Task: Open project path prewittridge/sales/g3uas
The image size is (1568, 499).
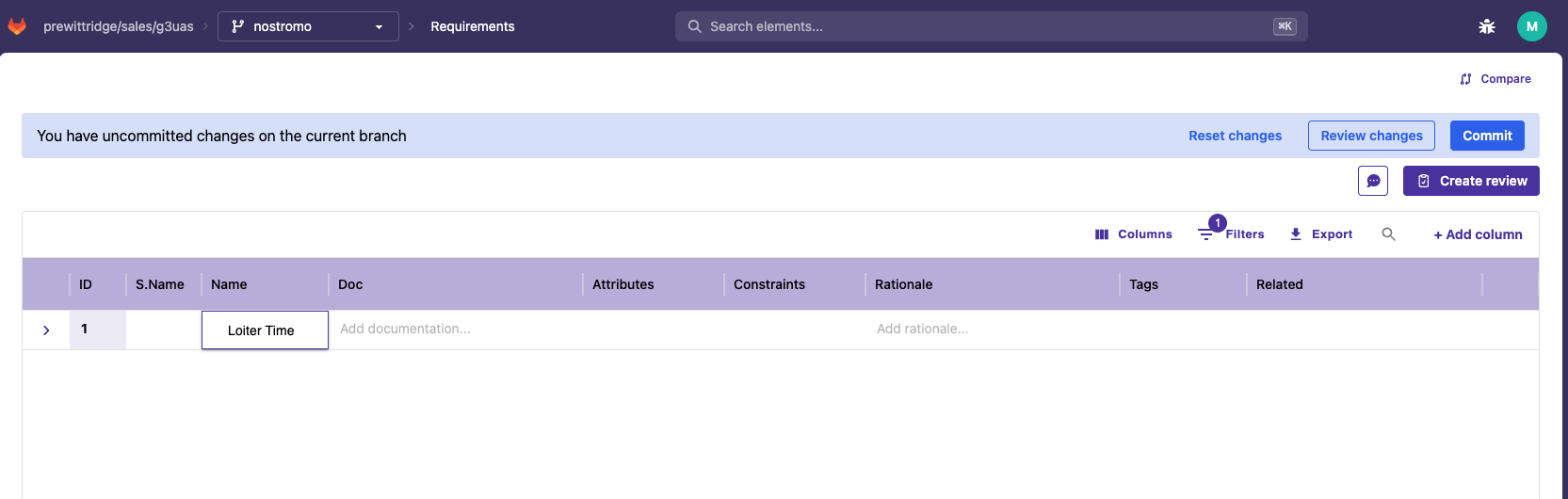Action: 119,26
